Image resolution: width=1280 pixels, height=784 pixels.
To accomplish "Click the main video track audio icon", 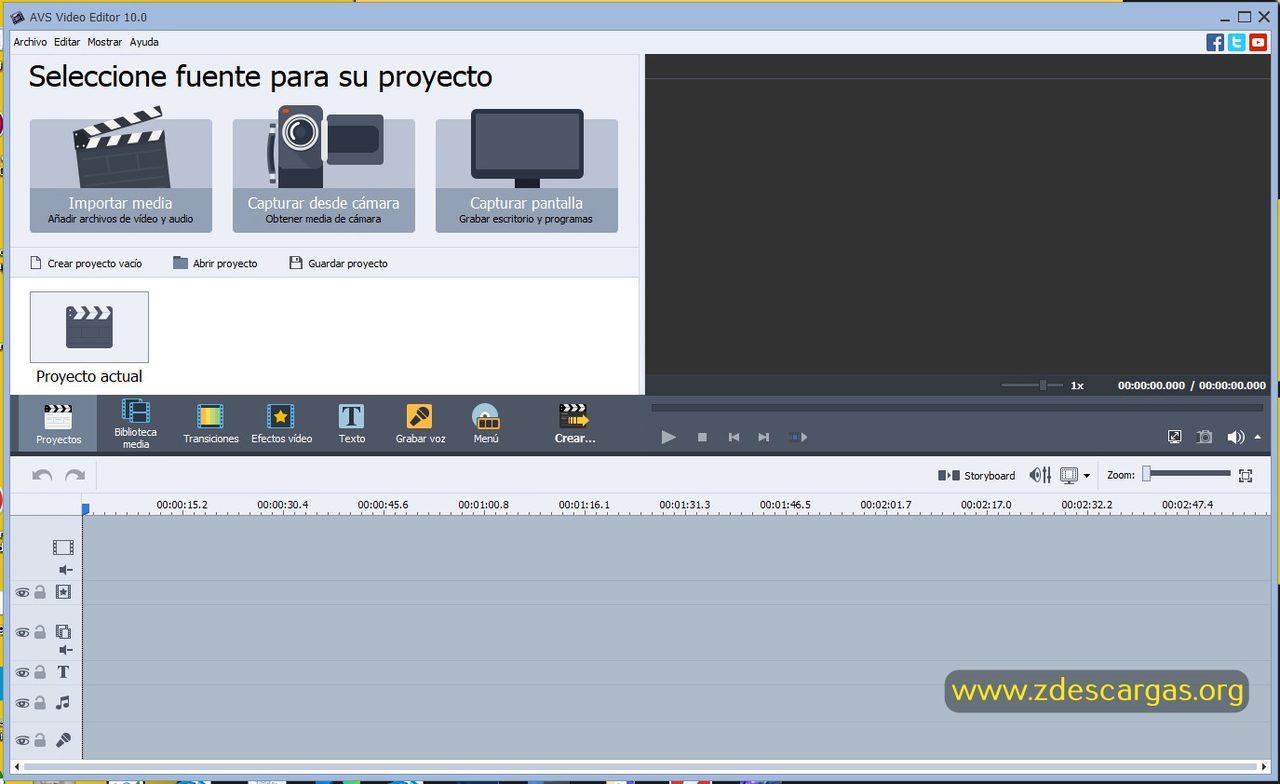I will point(66,570).
